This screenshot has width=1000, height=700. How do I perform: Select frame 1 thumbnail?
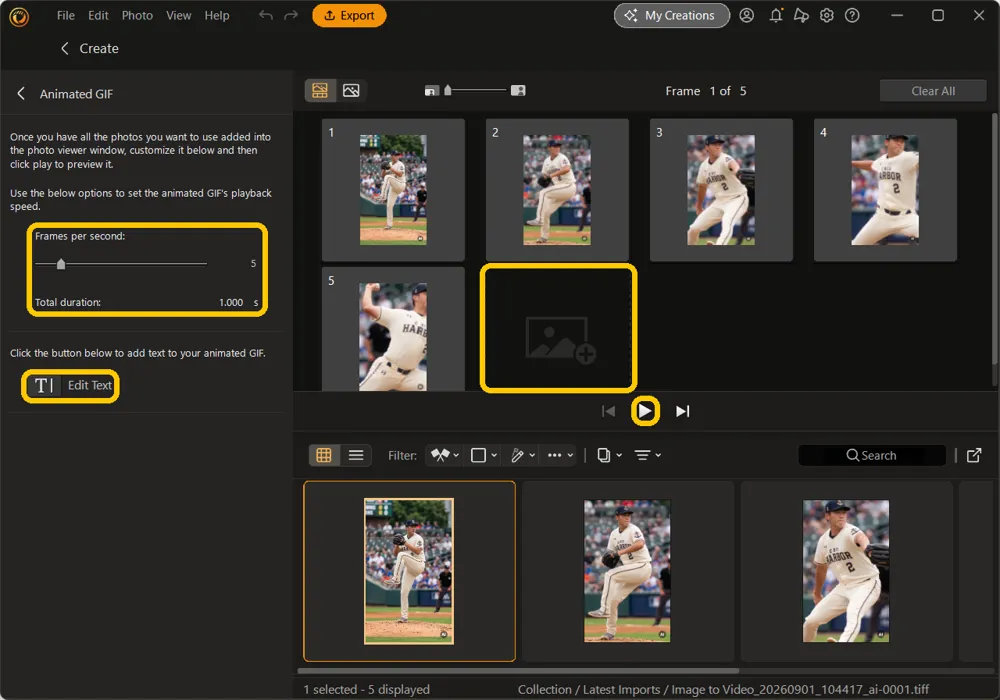(x=393, y=190)
